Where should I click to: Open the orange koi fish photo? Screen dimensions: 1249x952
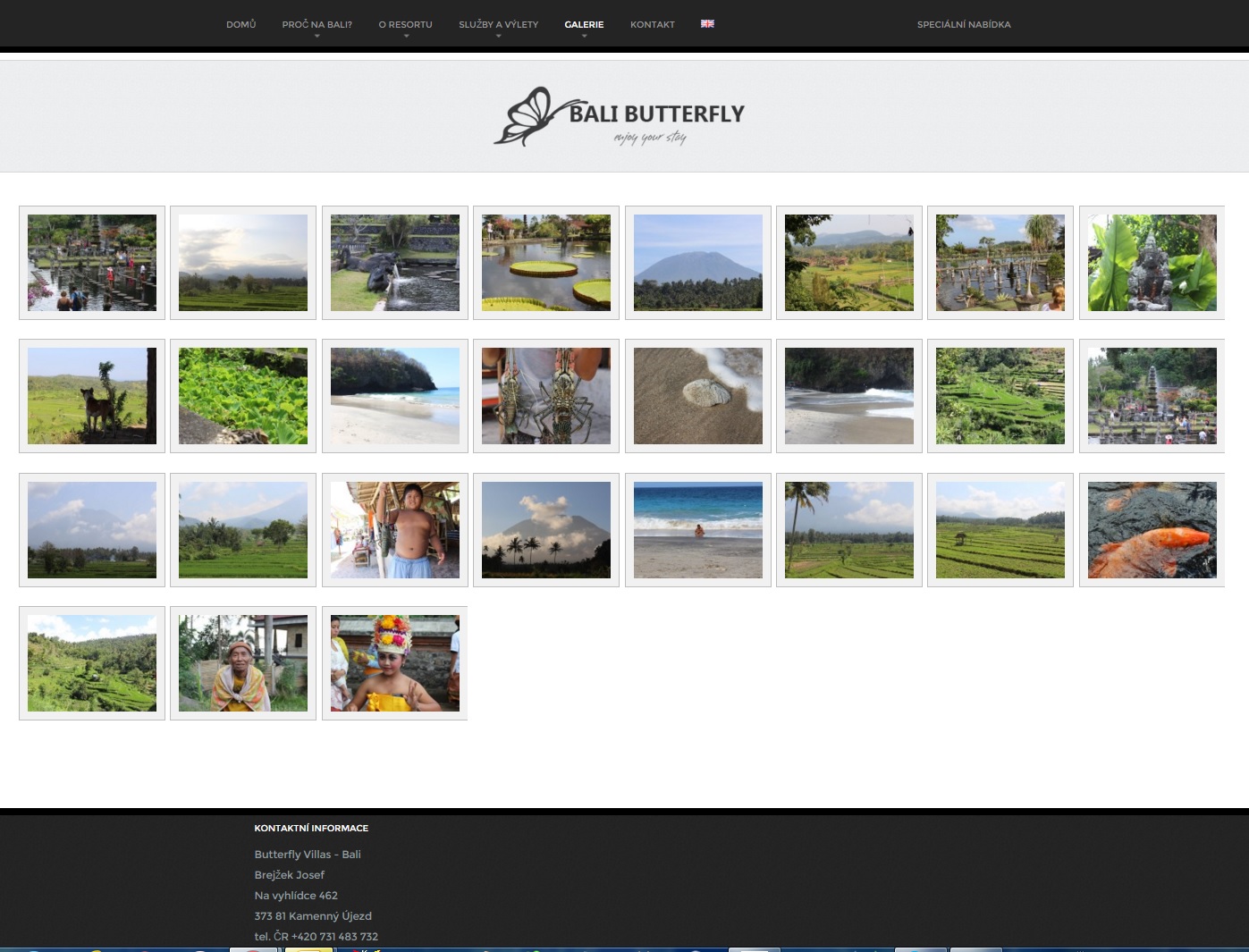tap(1152, 530)
